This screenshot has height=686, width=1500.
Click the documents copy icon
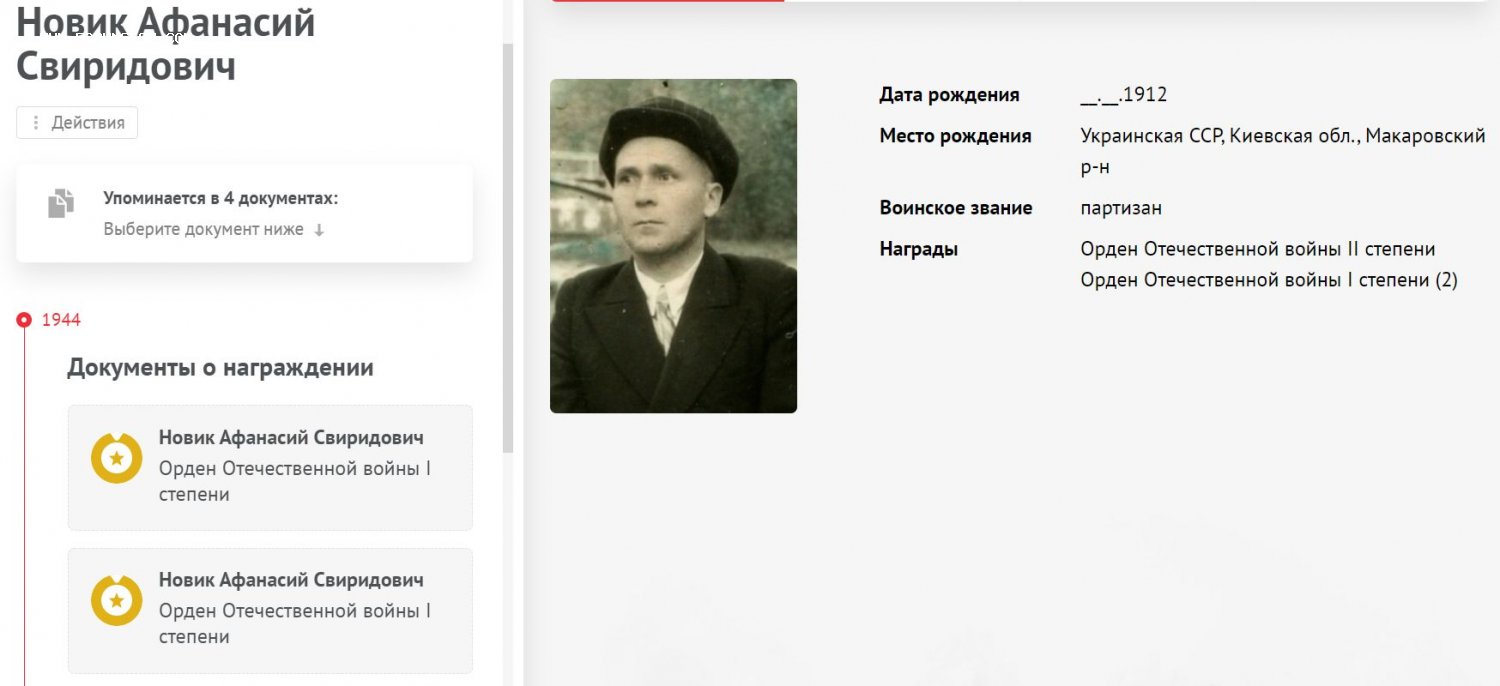tap(61, 202)
